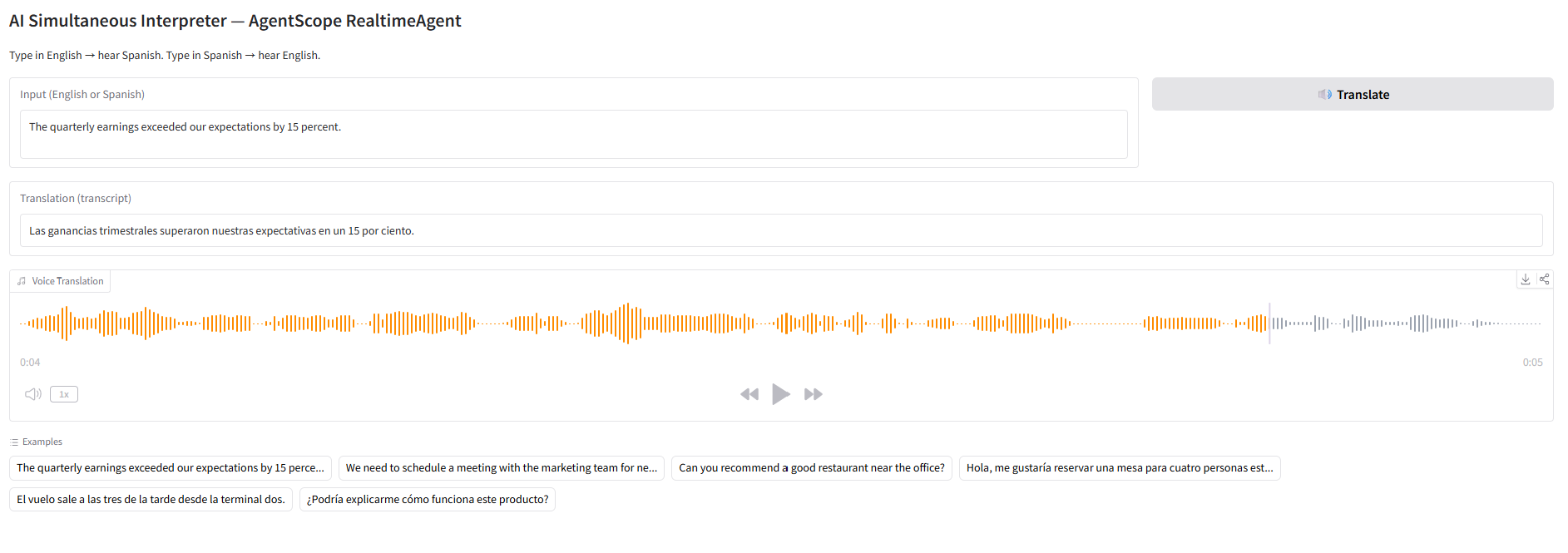Change the 1x playback speed setting
The height and width of the screenshot is (553, 1568).
pos(64,394)
